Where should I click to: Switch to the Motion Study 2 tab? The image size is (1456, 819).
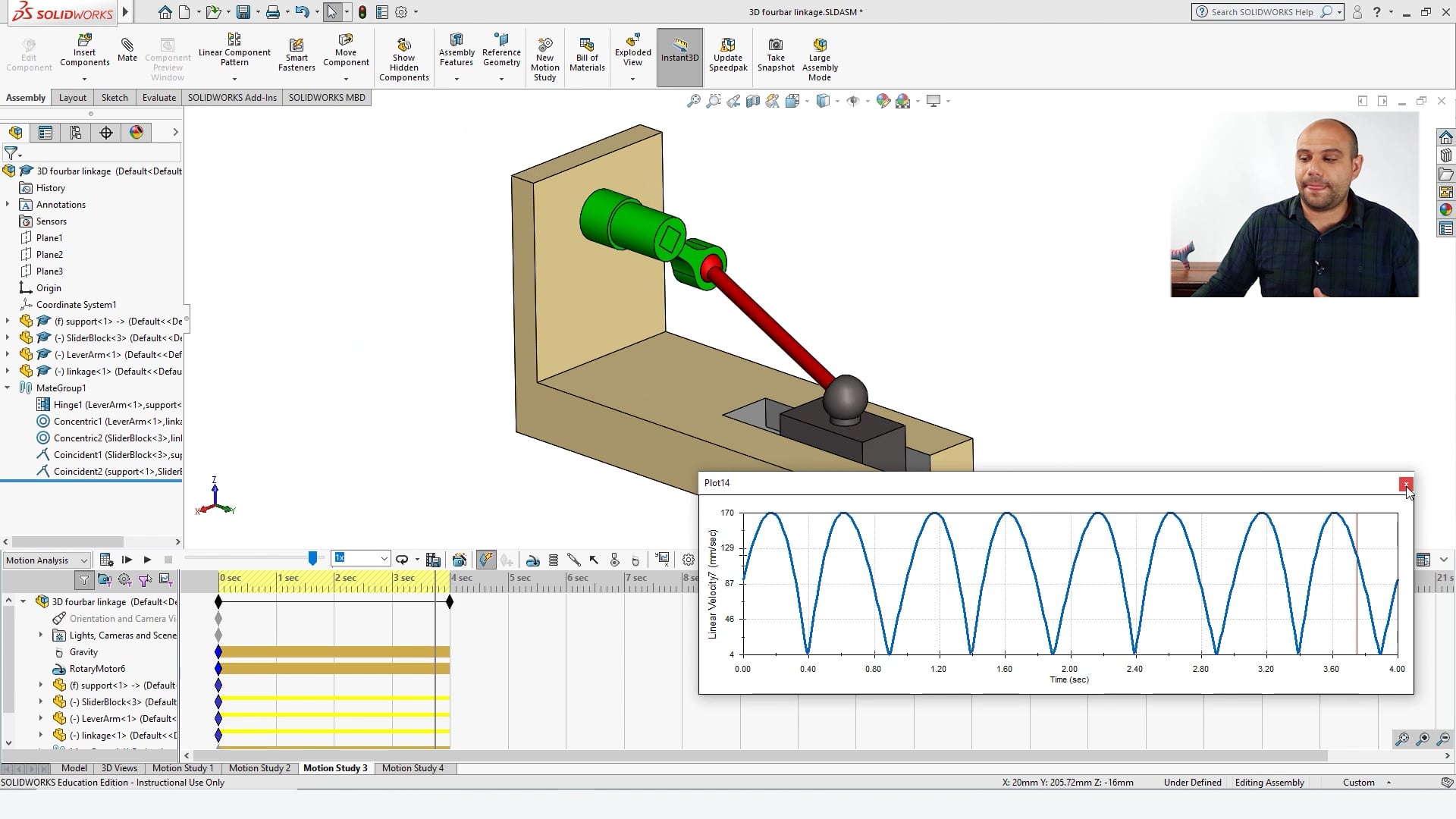pos(259,768)
